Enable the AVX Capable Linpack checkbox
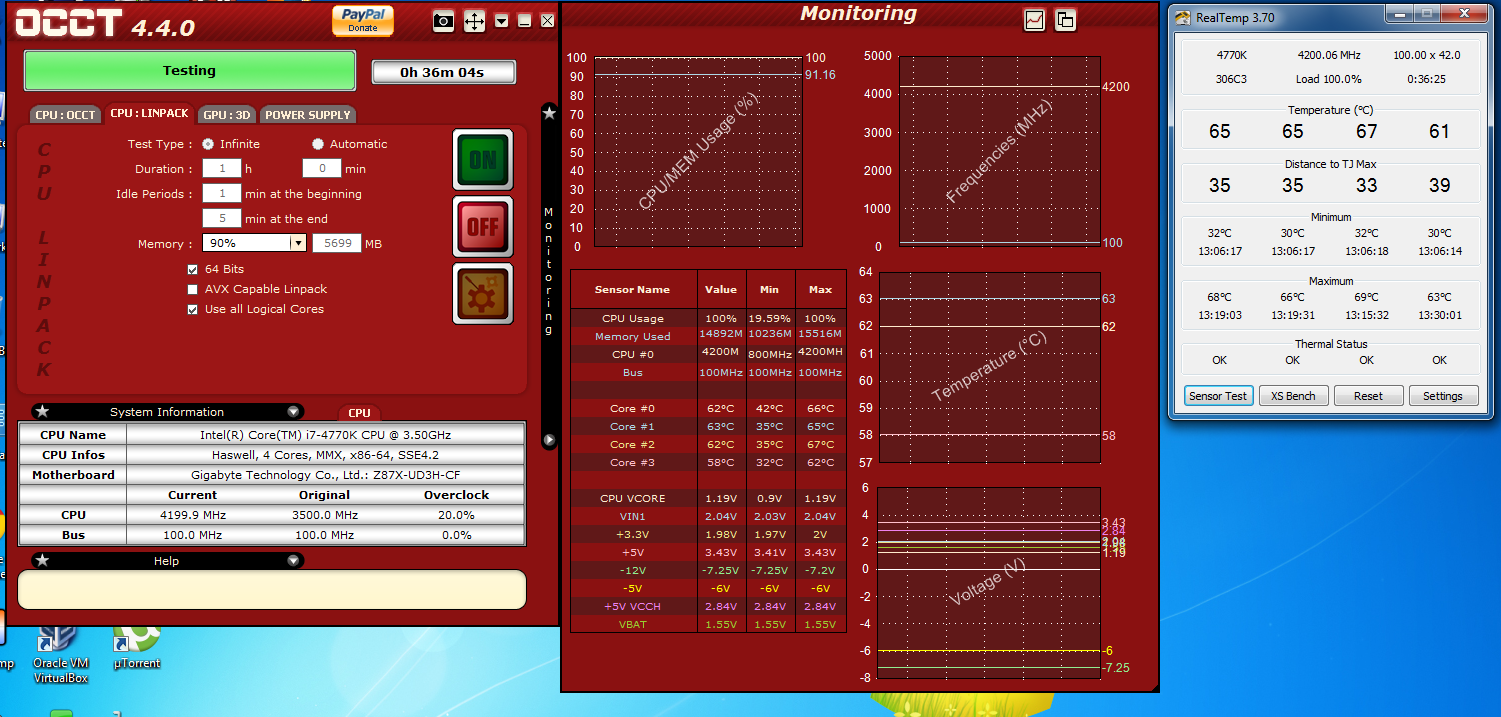The height and width of the screenshot is (717, 1501). [193, 289]
